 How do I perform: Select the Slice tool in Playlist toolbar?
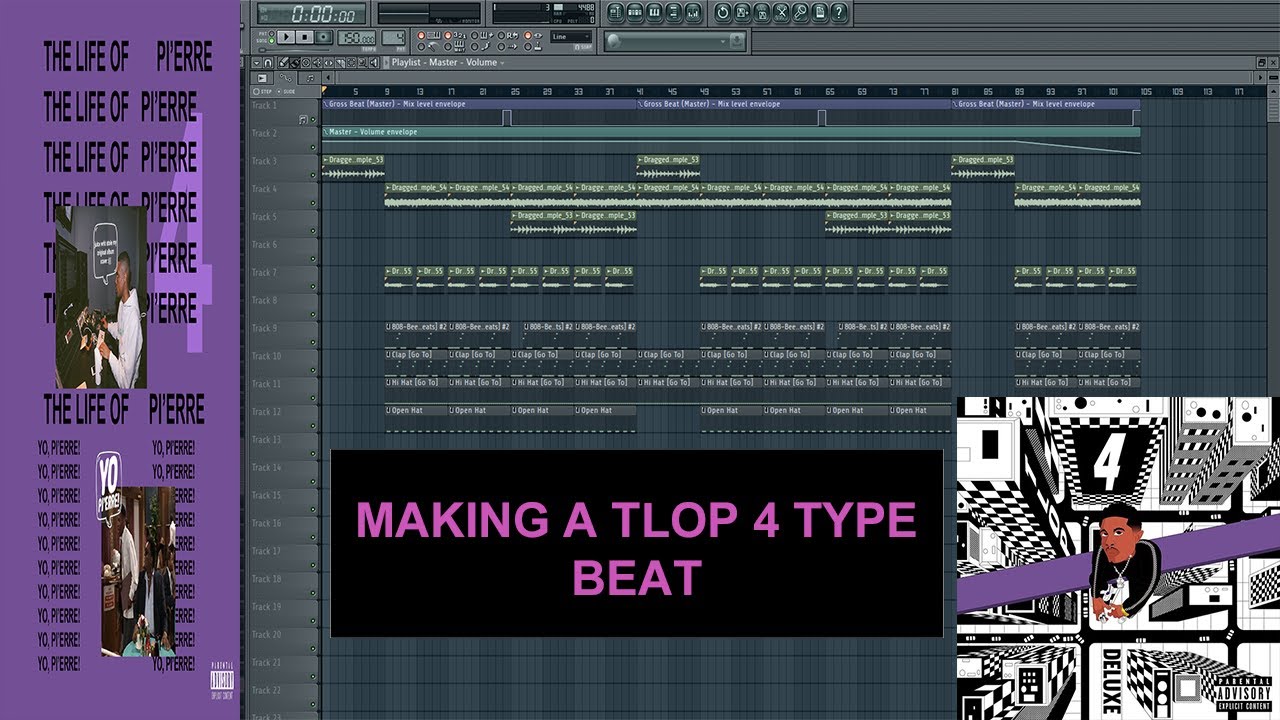[x=340, y=62]
